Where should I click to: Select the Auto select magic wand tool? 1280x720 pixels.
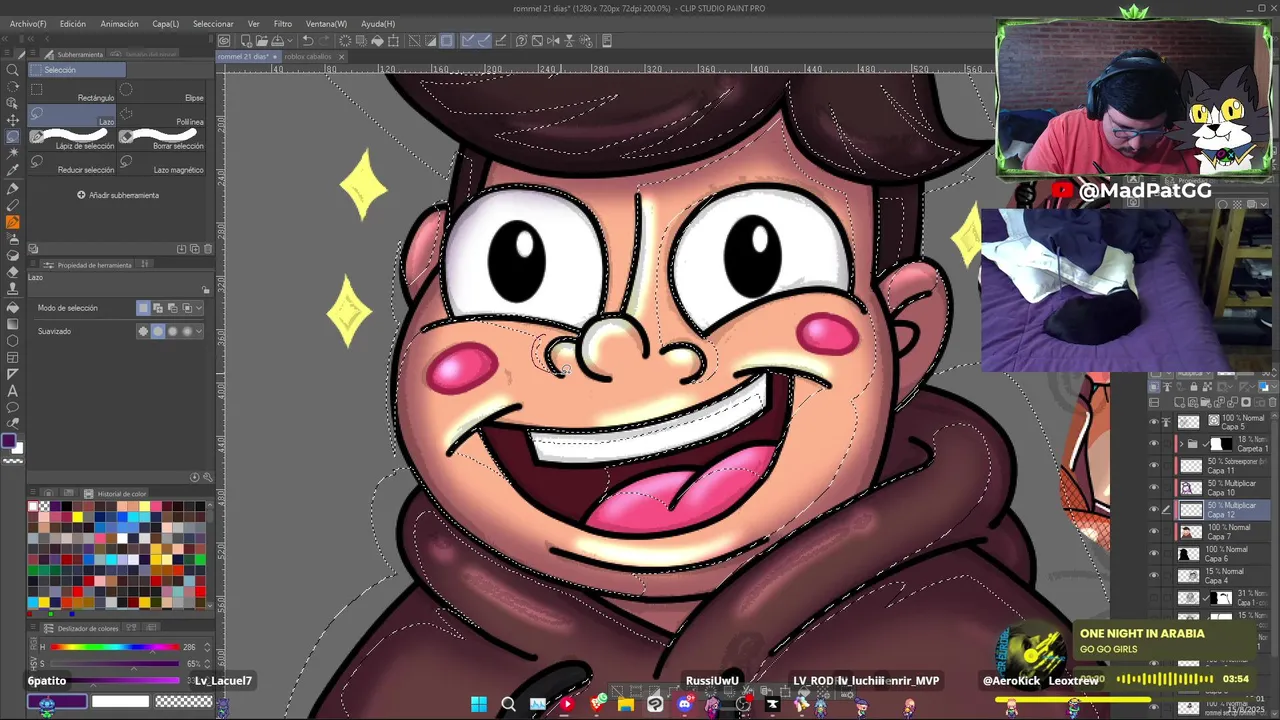pos(12,154)
